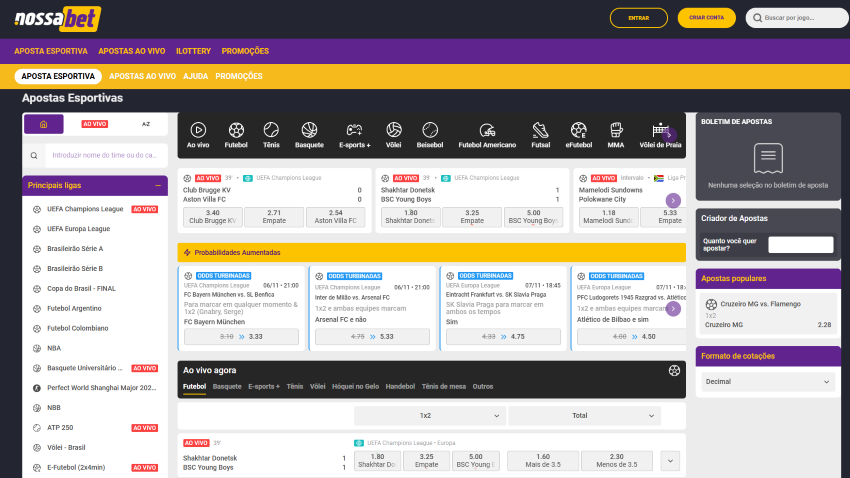This screenshot has height=478, width=850.
Task: Open the eFutebol sport icon
Action: click(x=578, y=135)
